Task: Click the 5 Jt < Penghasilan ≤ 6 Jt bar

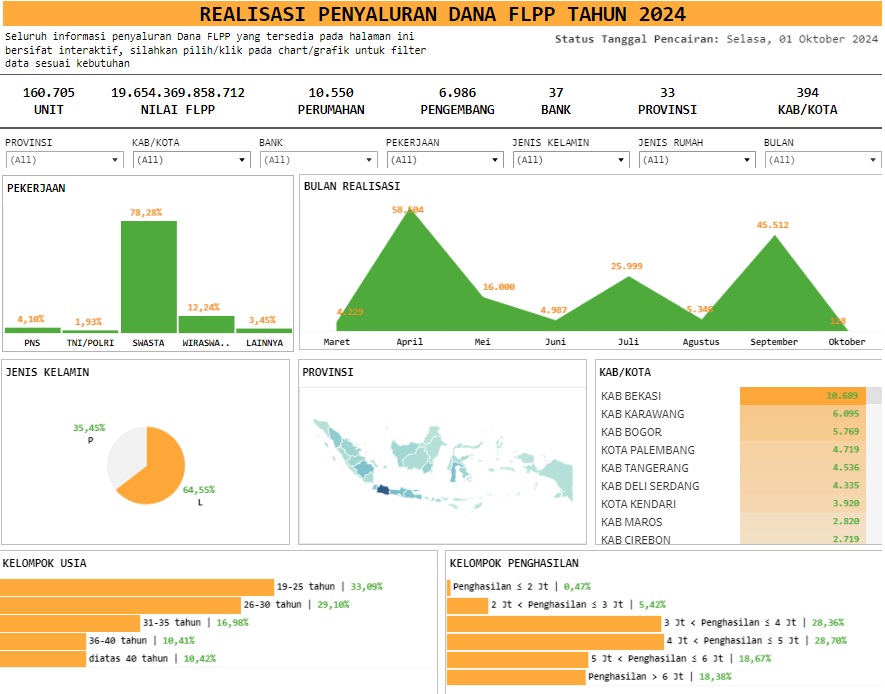Action: tap(518, 658)
